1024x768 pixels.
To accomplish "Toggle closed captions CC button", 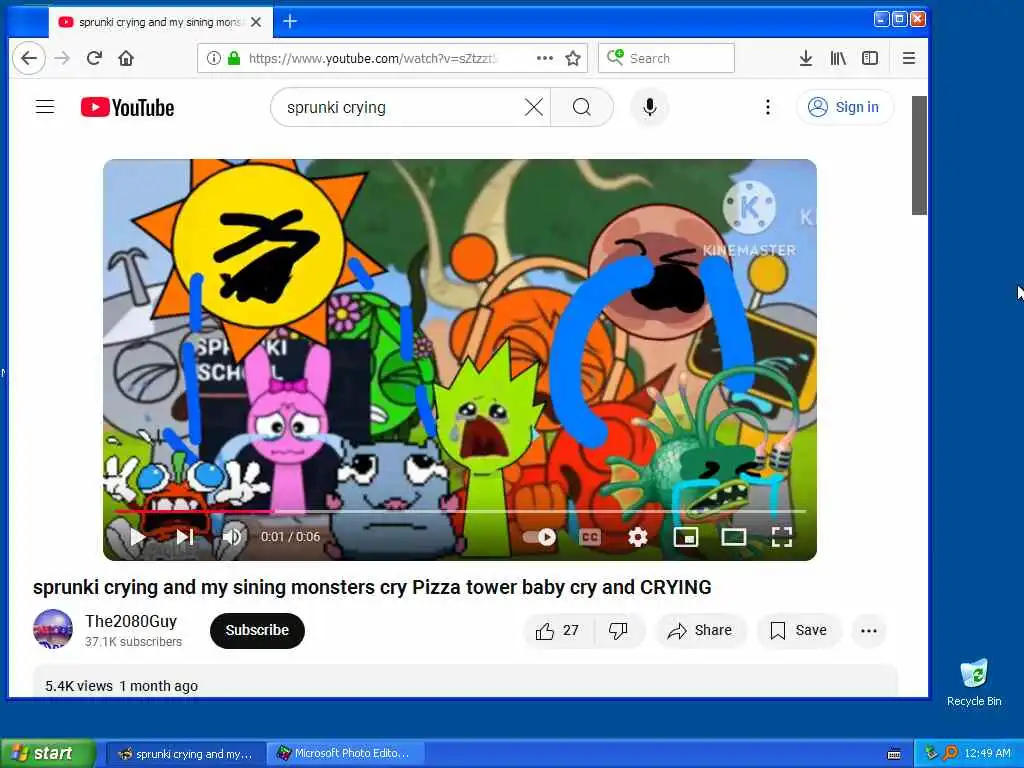I will [590, 537].
